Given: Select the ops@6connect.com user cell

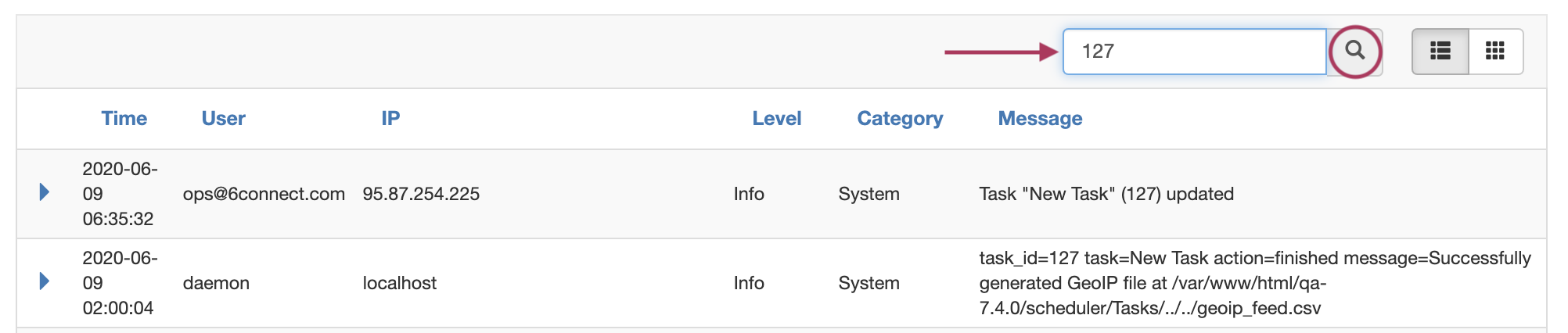Looking at the screenshot, I should pos(264,194).
